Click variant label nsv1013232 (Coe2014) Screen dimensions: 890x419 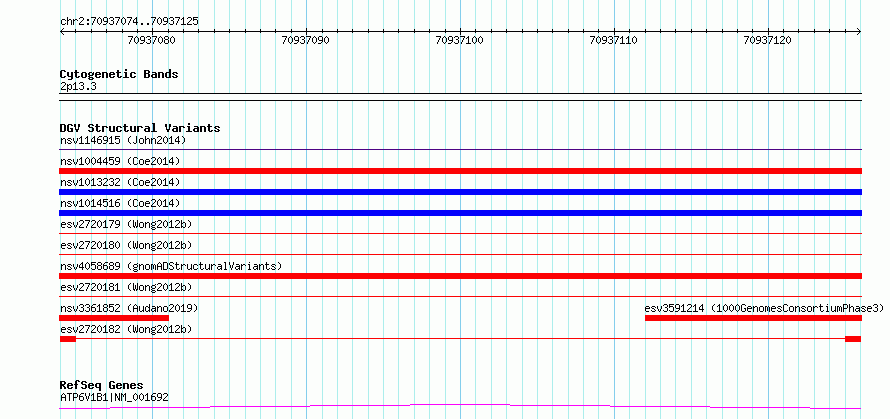(120, 182)
